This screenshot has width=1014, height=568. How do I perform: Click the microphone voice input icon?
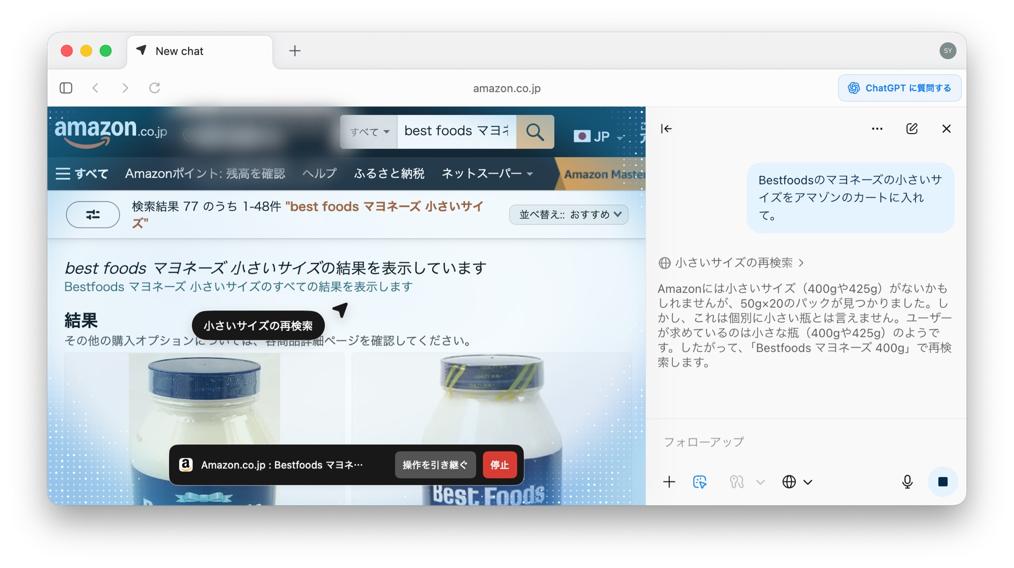(x=907, y=482)
